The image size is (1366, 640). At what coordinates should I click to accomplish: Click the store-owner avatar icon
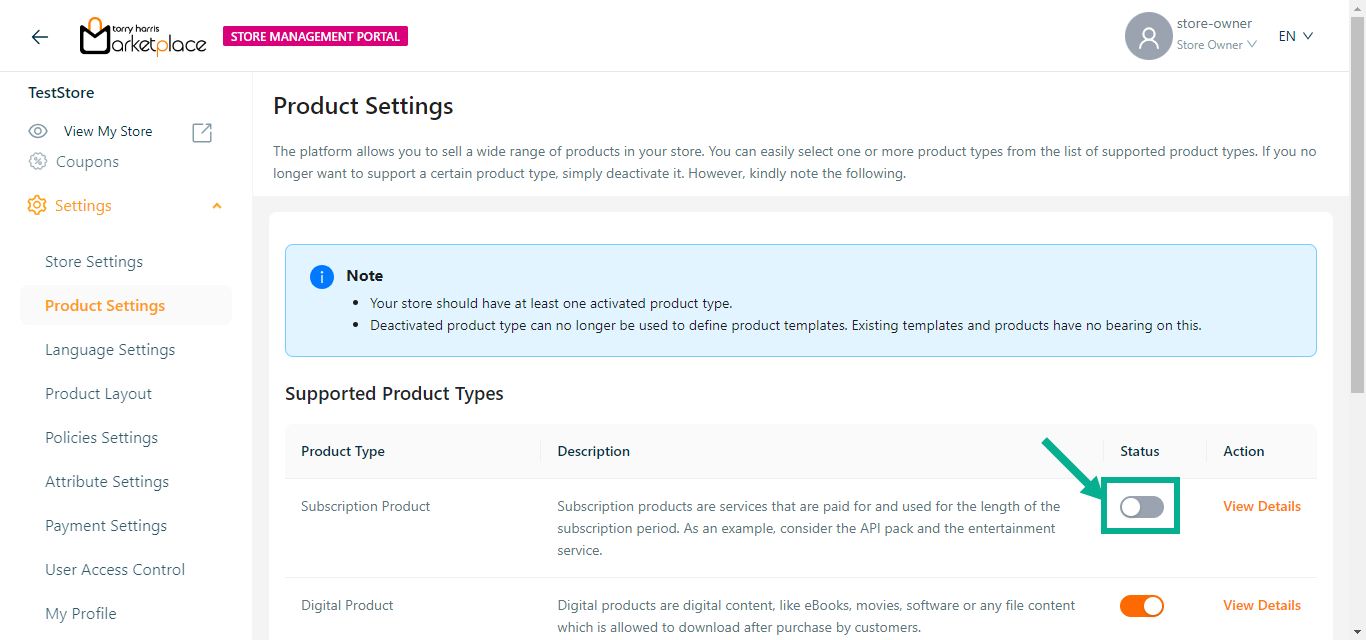click(1148, 37)
